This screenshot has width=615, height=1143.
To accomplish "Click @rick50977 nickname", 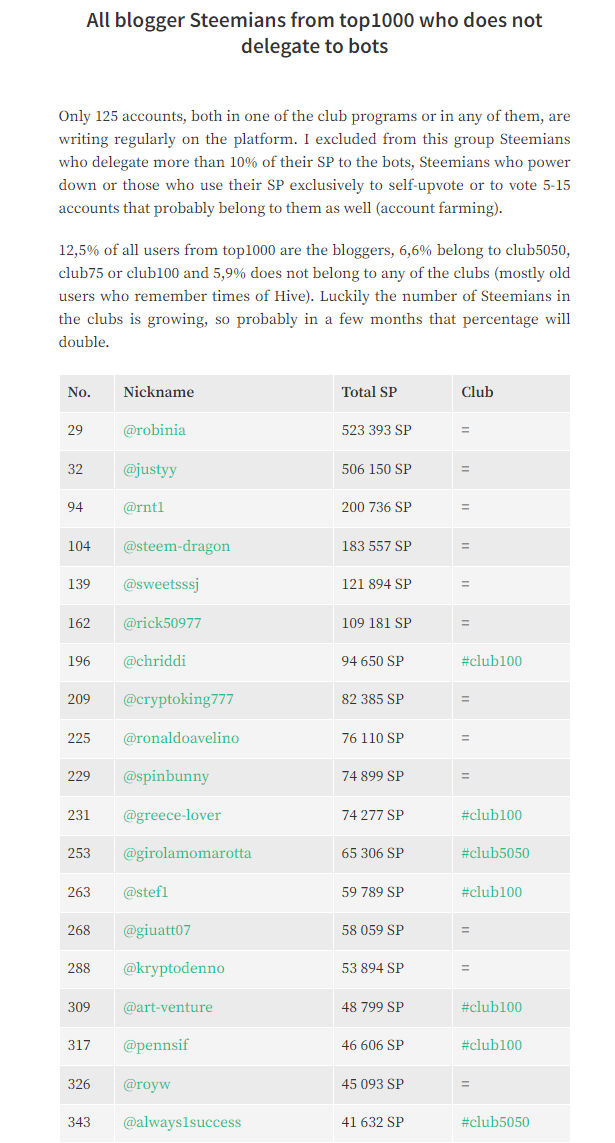I will (162, 623).
